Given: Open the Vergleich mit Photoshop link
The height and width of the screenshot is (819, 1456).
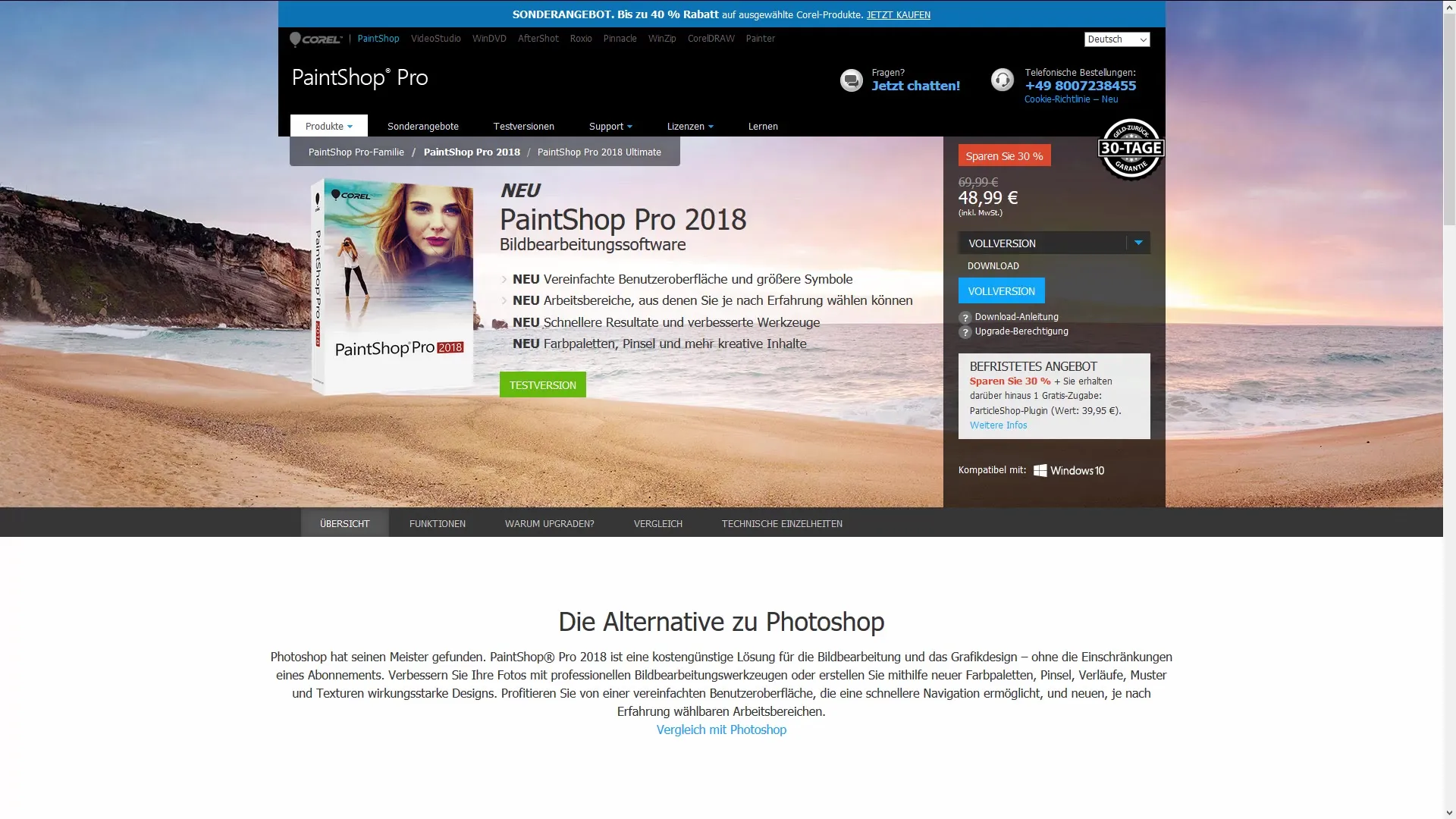Looking at the screenshot, I should coord(721,730).
